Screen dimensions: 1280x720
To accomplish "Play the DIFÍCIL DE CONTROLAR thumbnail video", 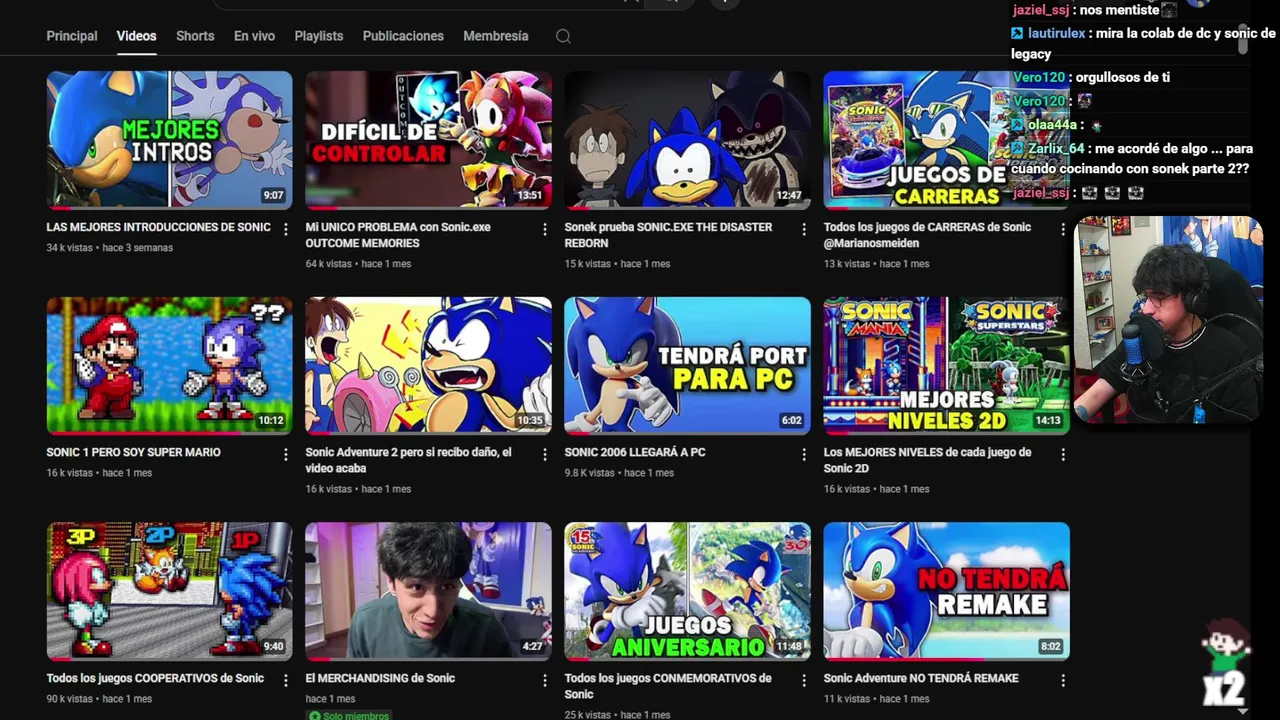I will (x=428, y=139).
